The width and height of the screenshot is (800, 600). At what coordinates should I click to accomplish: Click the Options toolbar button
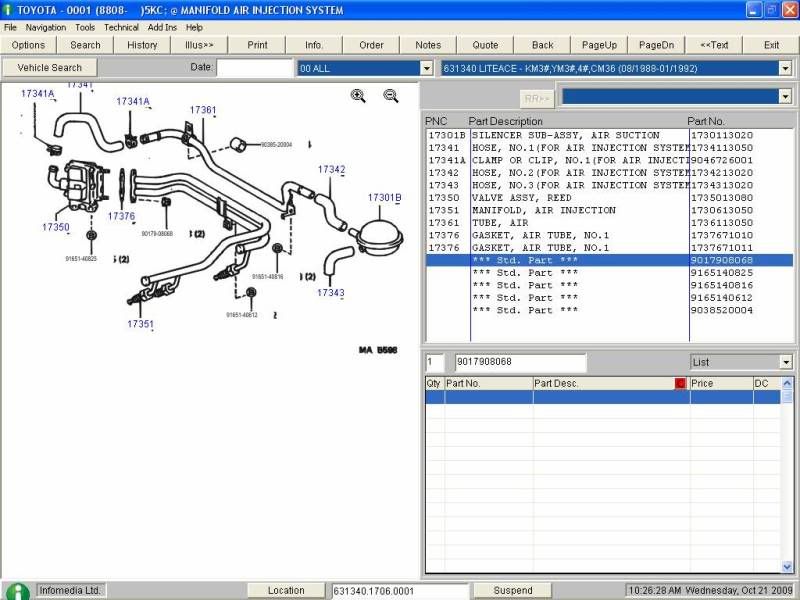29,45
